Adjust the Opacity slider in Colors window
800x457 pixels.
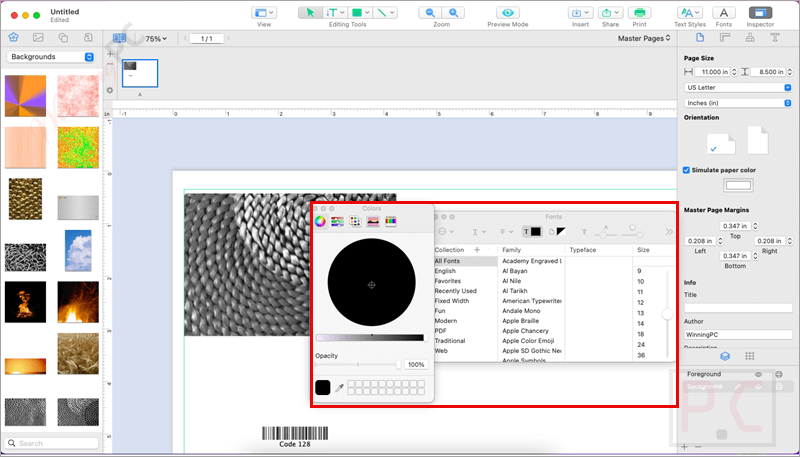click(x=358, y=364)
